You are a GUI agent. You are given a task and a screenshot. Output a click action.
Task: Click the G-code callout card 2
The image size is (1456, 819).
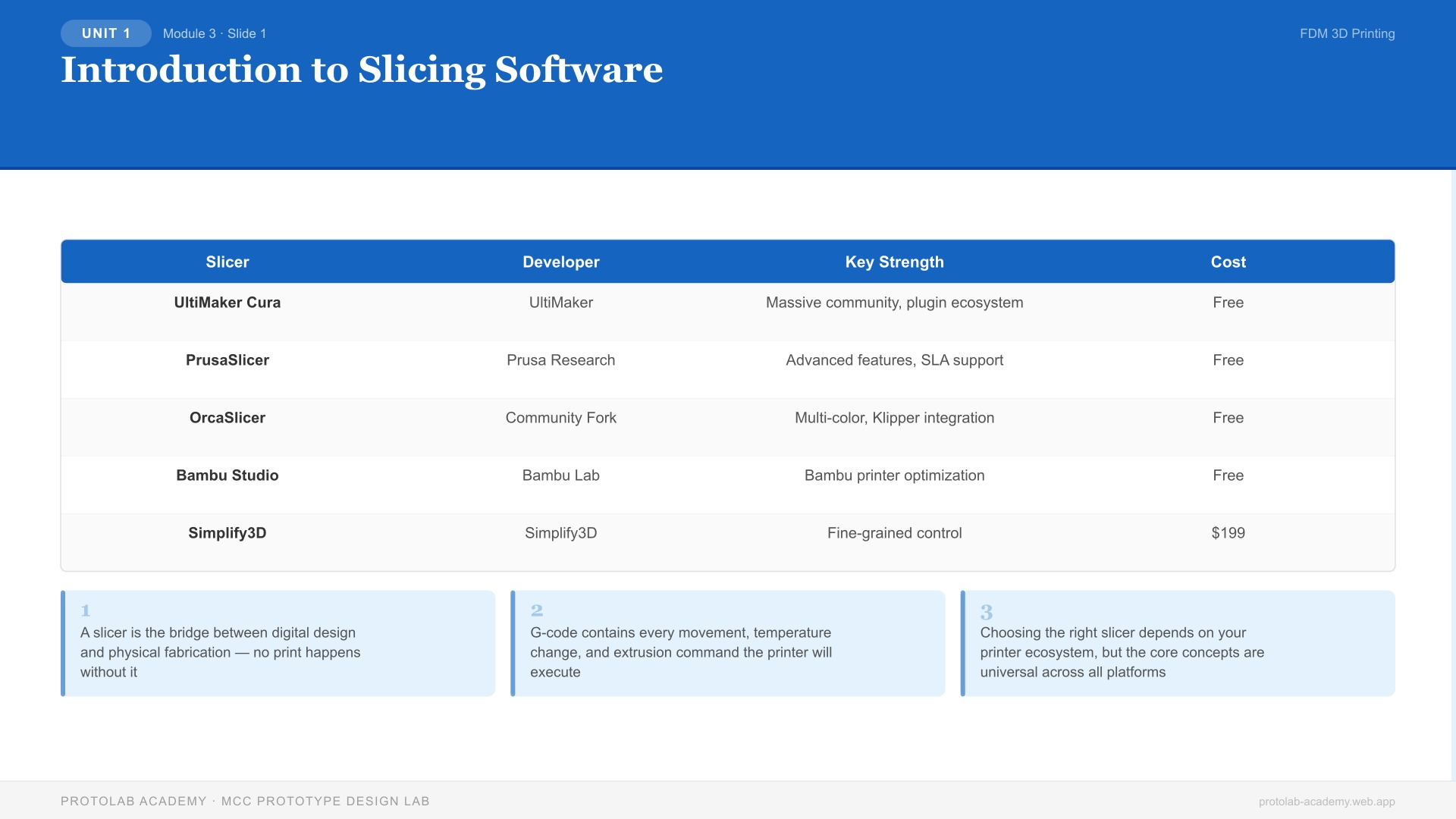727,642
